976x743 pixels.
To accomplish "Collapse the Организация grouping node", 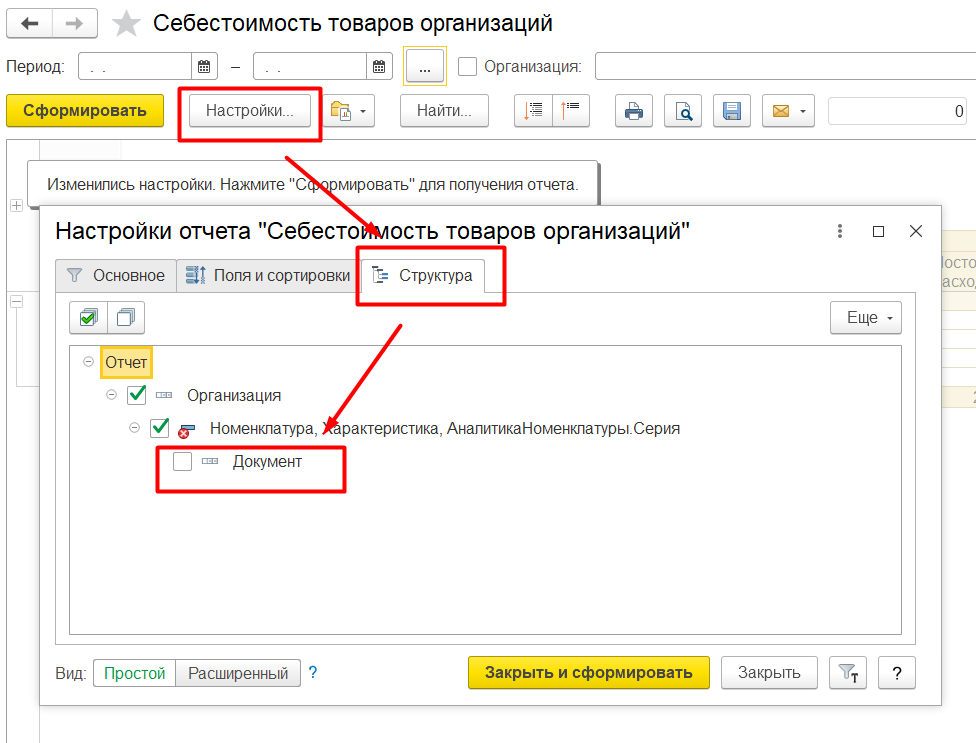I will pos(111,395).
